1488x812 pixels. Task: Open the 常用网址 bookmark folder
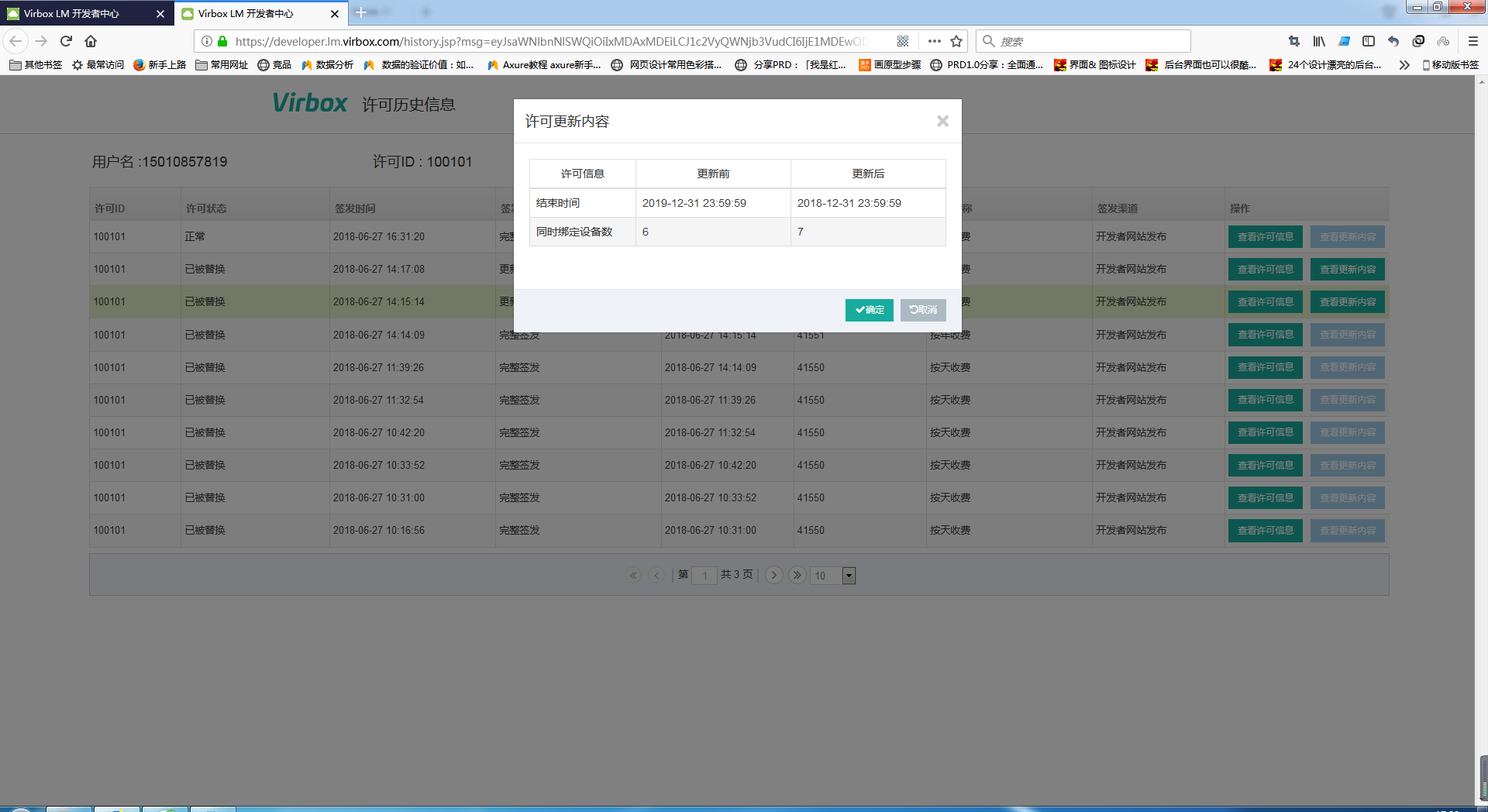(222, 65)
